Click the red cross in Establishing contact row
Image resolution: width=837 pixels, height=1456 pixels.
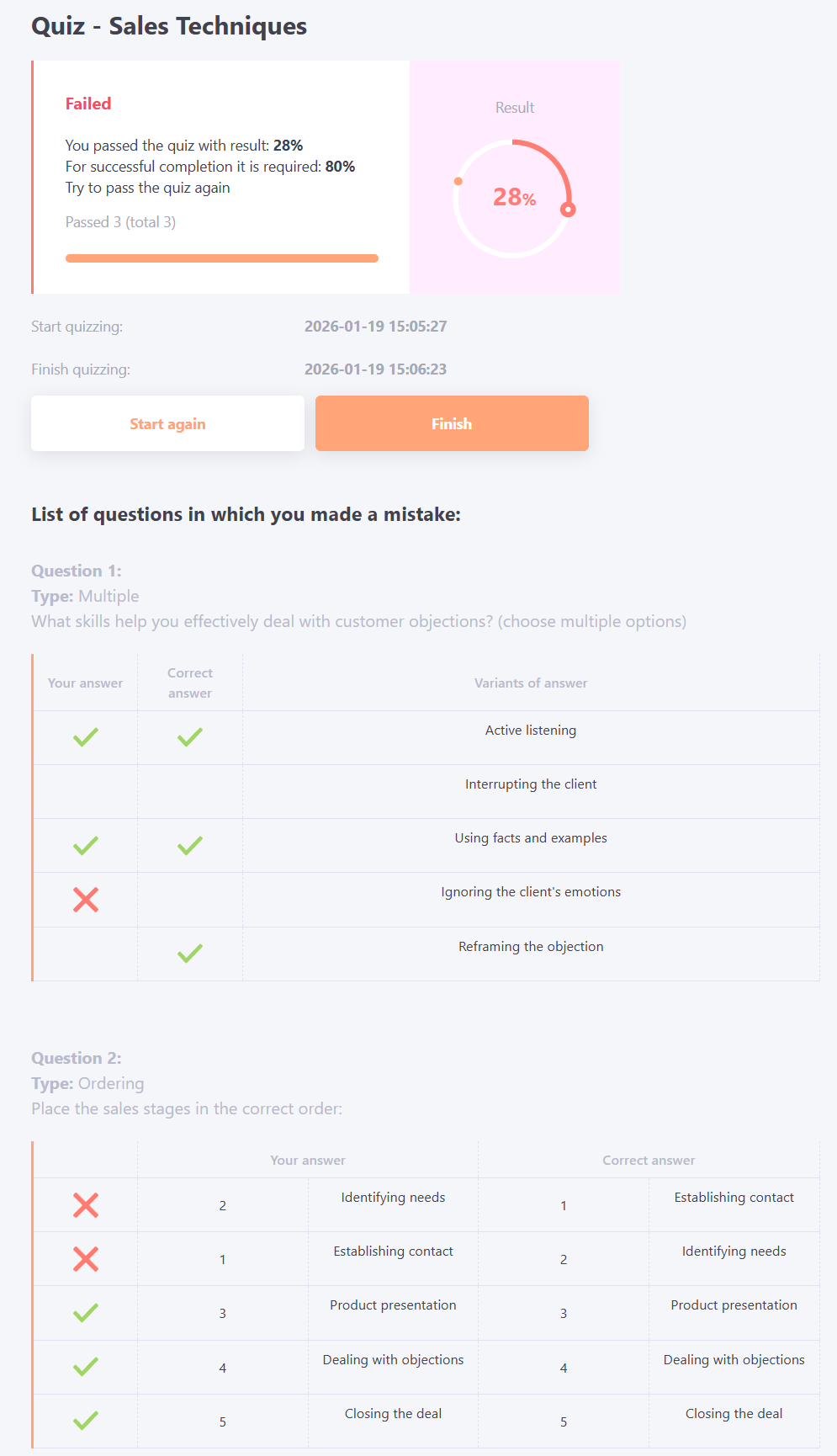(85, 1259)
